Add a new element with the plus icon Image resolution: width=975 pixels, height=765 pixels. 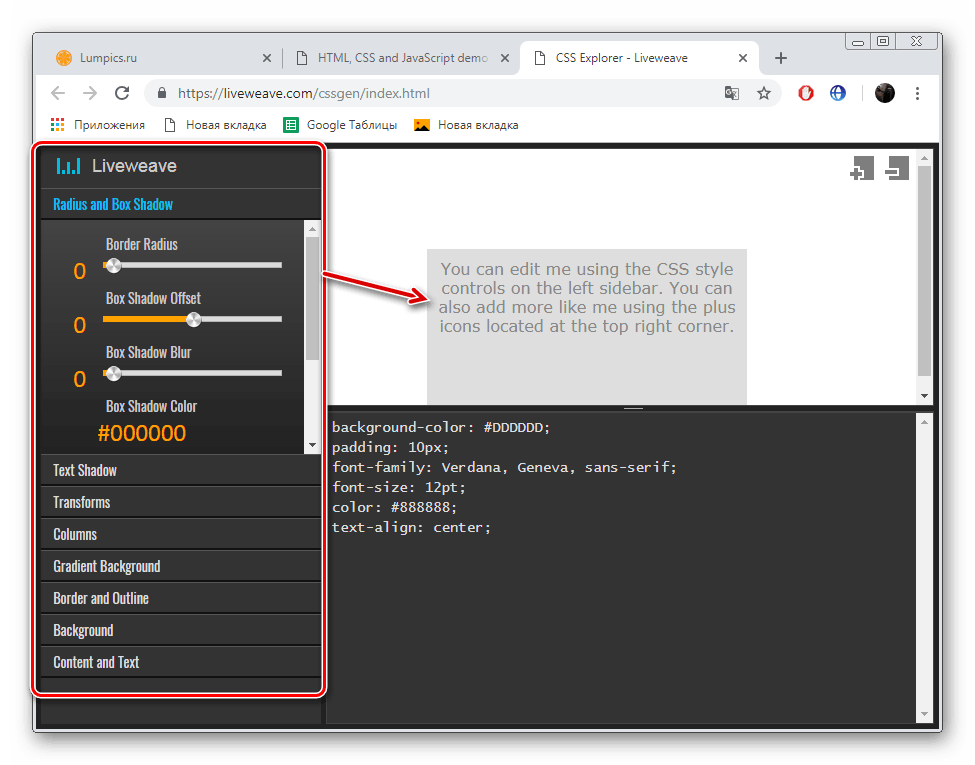862,168
